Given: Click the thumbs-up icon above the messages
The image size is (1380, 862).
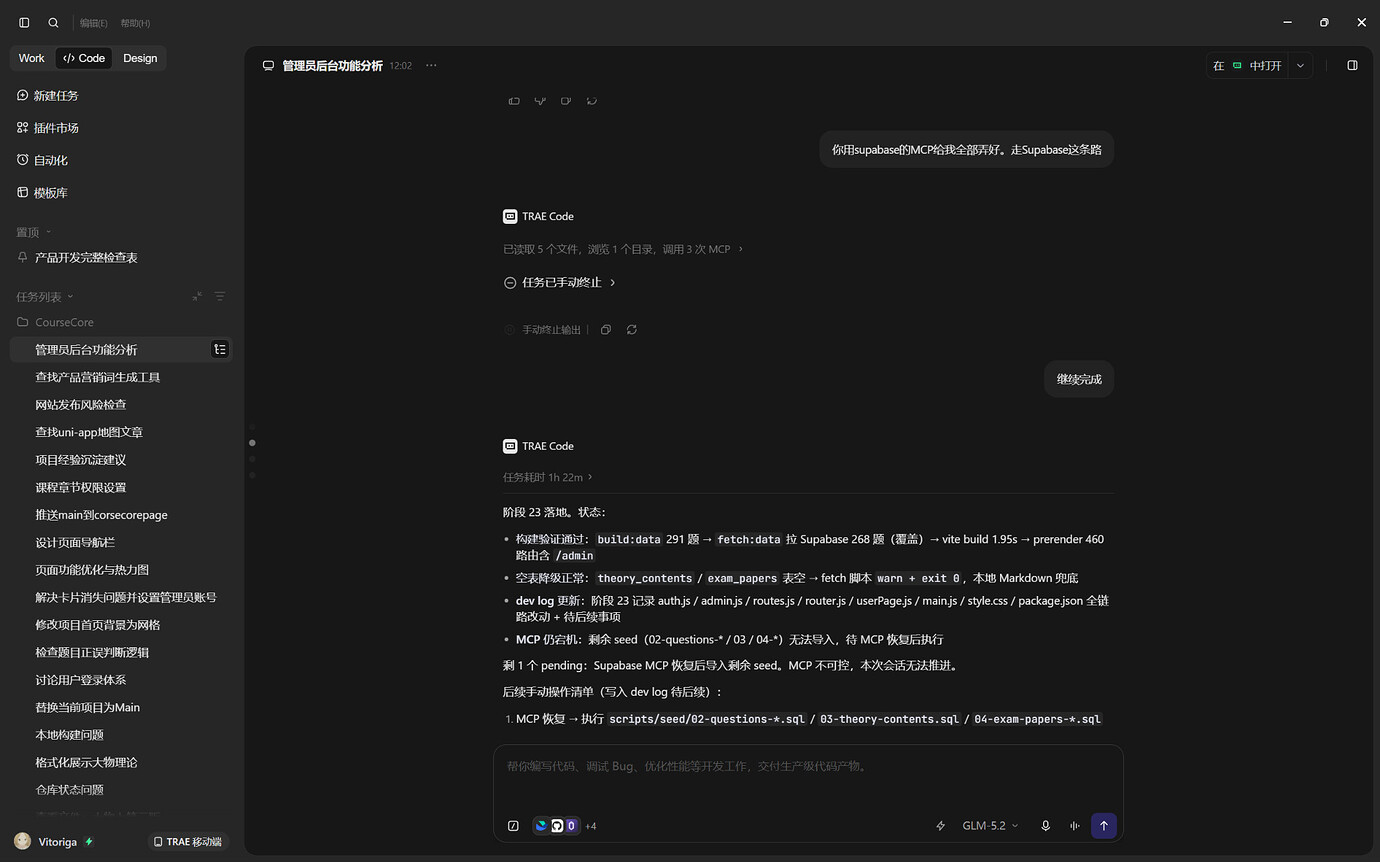Looking at the screenshot, I should [514, 100].
